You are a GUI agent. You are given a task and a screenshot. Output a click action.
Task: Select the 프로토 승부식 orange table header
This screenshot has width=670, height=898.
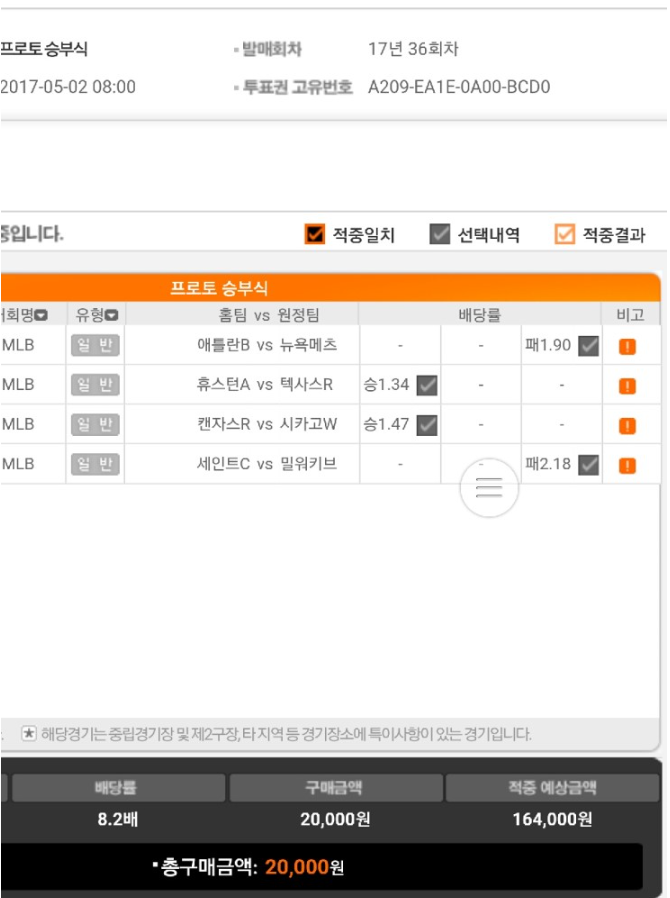coord(330,287)
